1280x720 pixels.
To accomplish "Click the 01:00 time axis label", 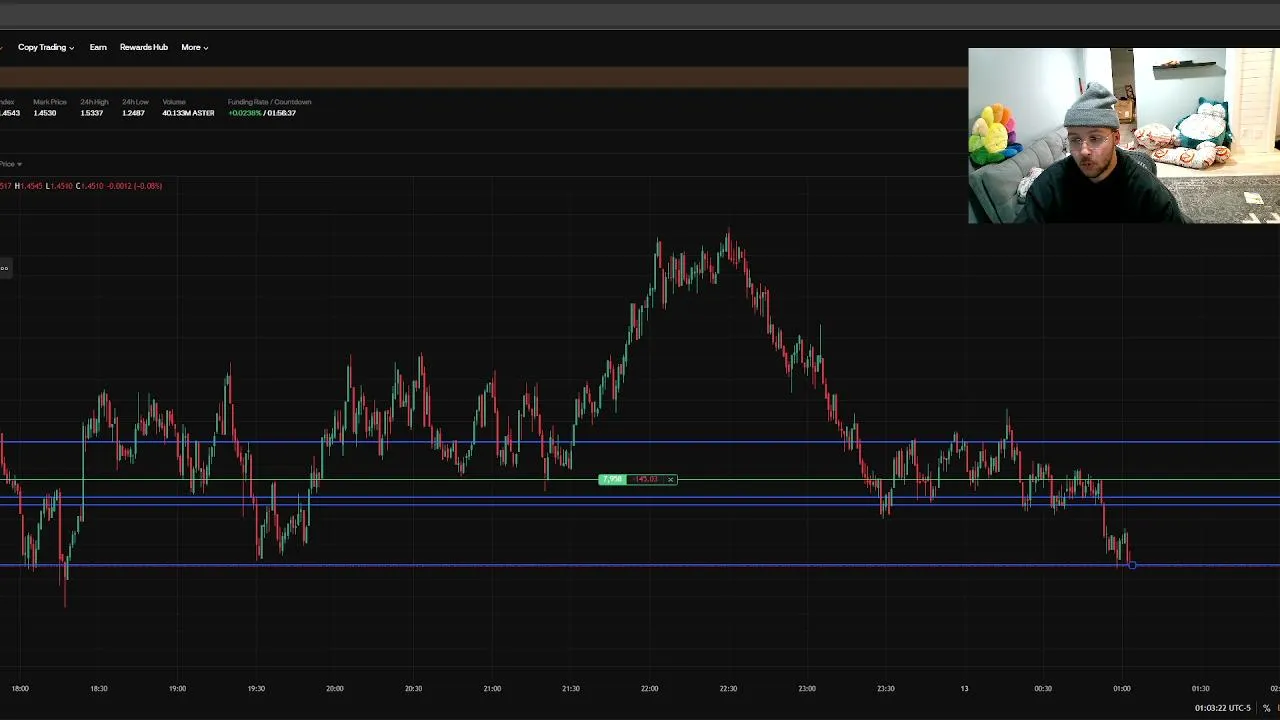I will pyautogui.click(x=1122, y=688).
